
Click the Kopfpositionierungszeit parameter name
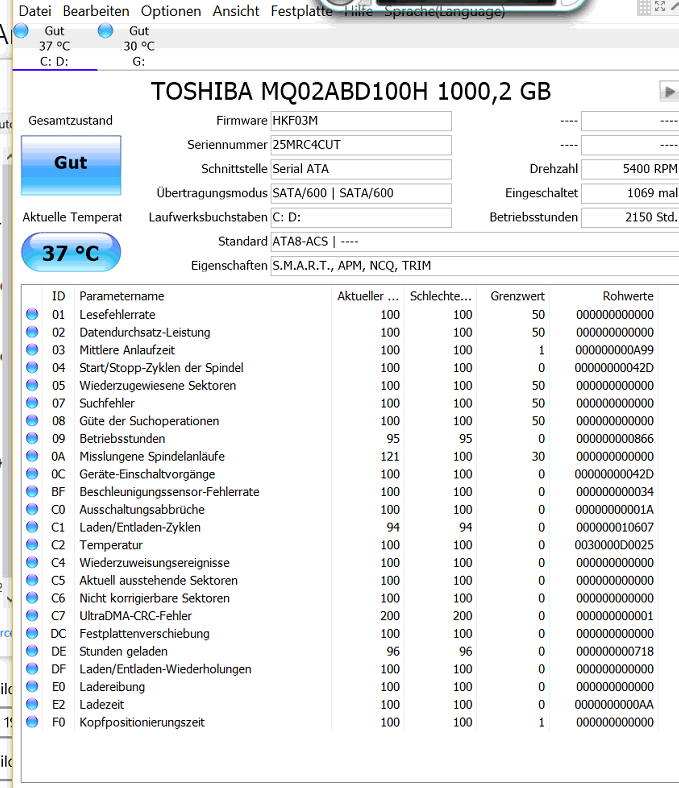click(x=142, y=723)
